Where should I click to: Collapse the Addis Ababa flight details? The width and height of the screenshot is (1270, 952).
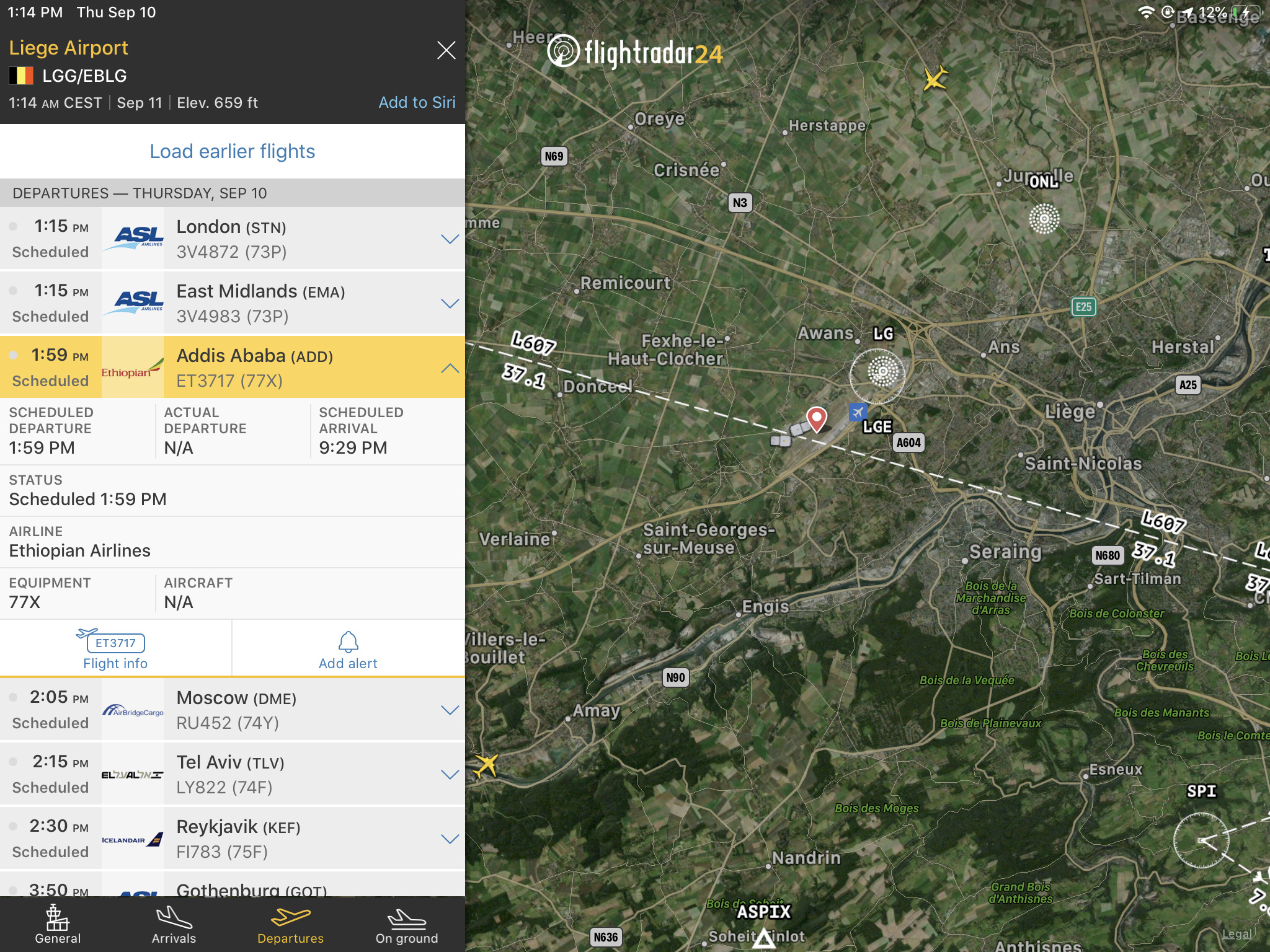[450, 368]
